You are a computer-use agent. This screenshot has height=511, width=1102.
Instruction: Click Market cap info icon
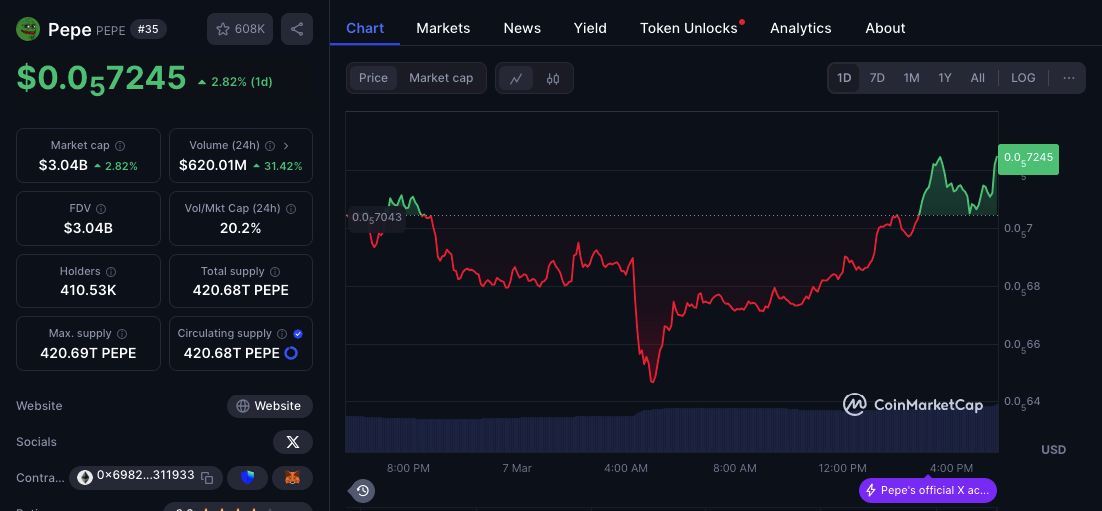(120, 145)
